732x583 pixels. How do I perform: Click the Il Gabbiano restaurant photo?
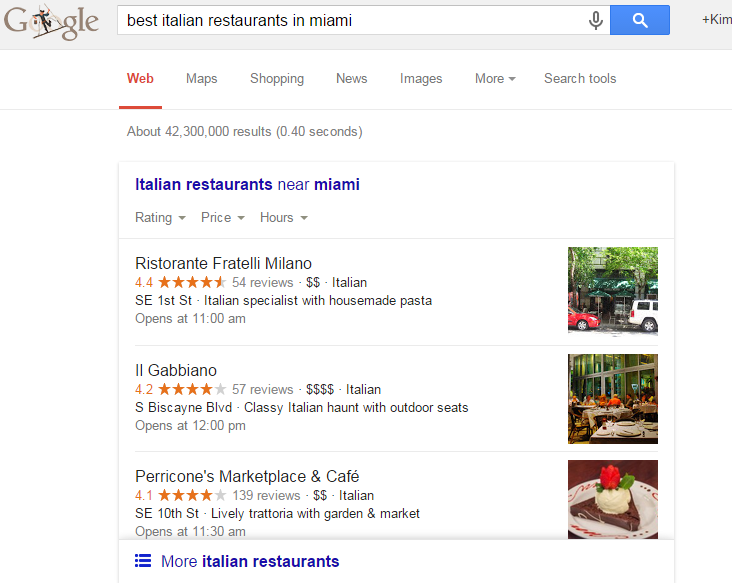(612, 399)
